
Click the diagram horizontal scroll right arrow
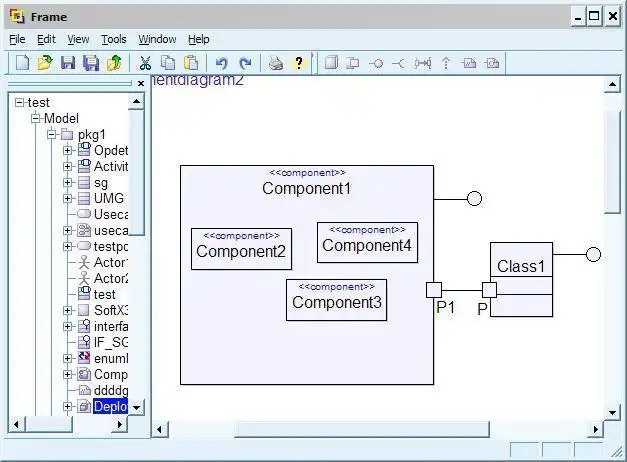pyautogui.click(x=596, y=429)
